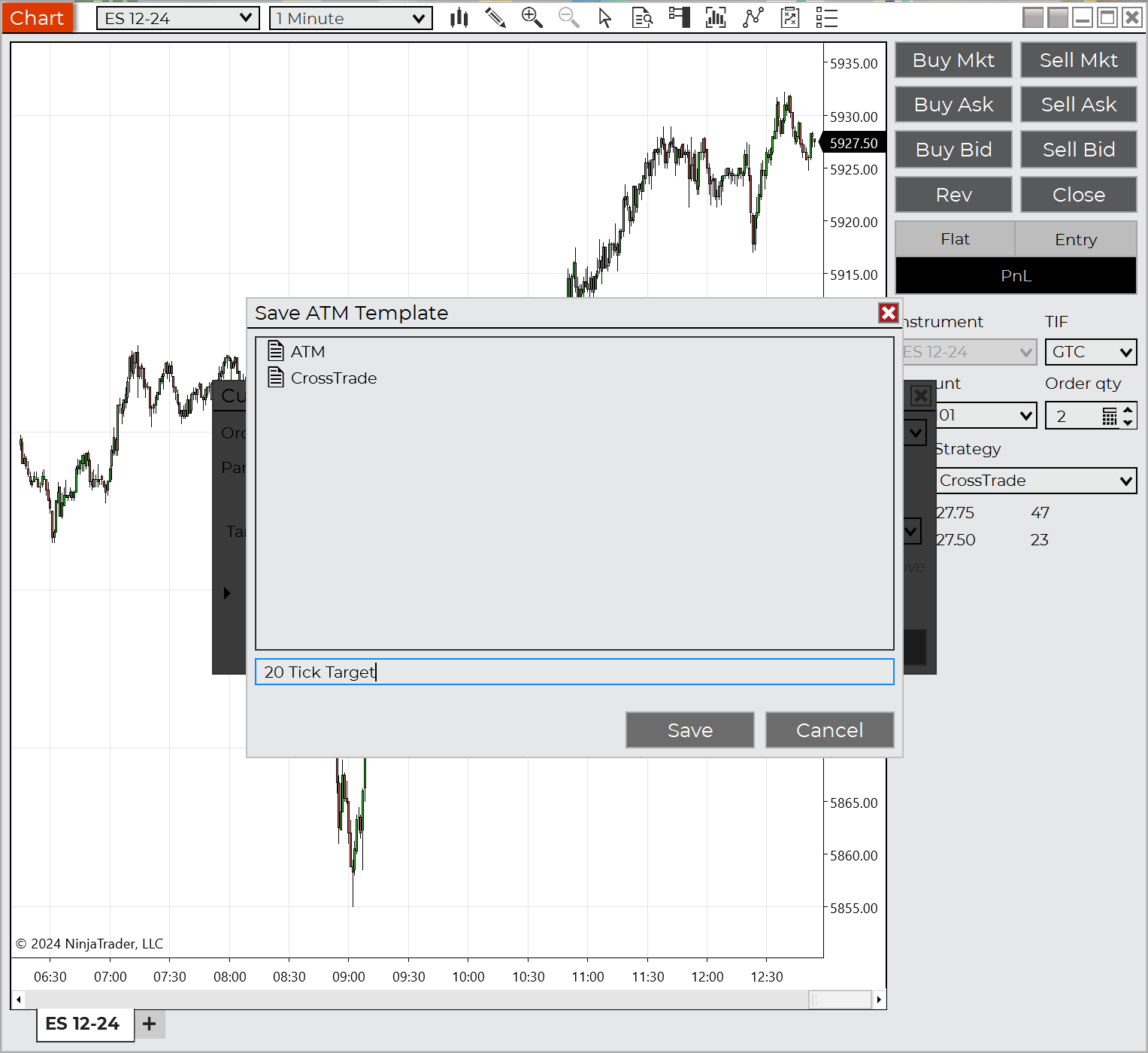
Task: Open the 1 Minute interval dropdown
Action: click(350, 18)
